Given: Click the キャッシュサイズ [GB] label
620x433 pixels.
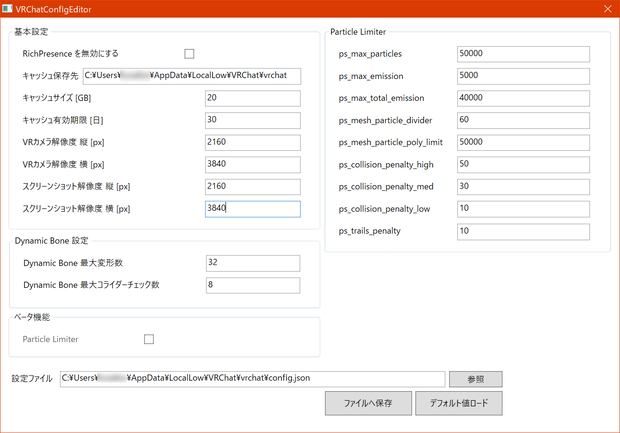Looking at the screenshot, I should (57, 98).
